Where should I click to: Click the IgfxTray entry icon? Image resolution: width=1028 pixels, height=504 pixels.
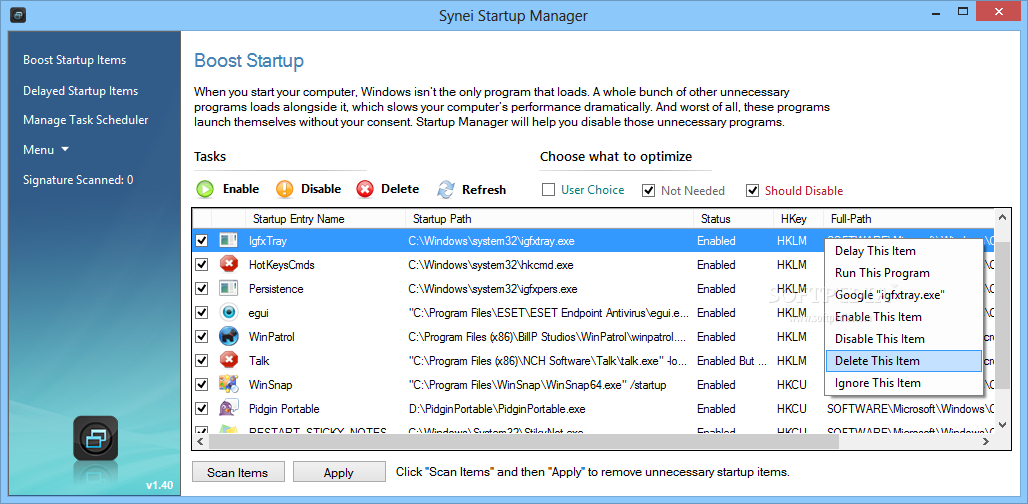pyautogui.click(x=228, y=241)
